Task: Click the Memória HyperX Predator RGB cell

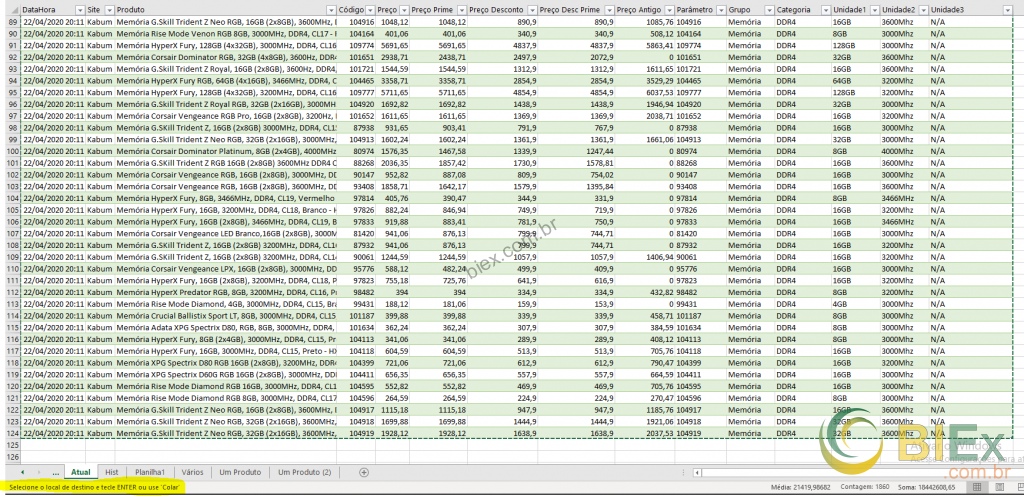Action: click(x=226, y=292)
